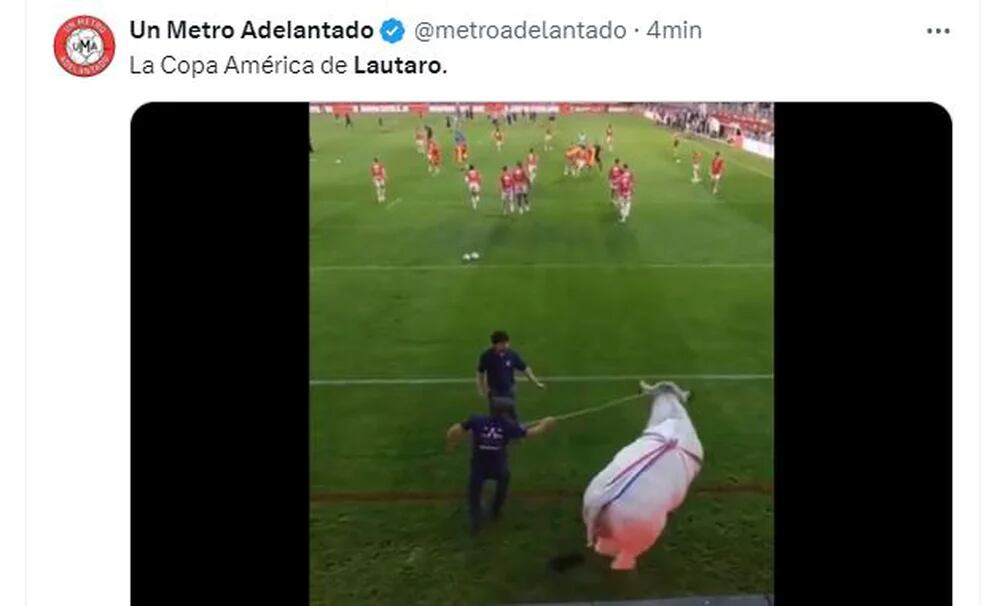Open the 4min timestamp permalink

click(x=674, y=30)
